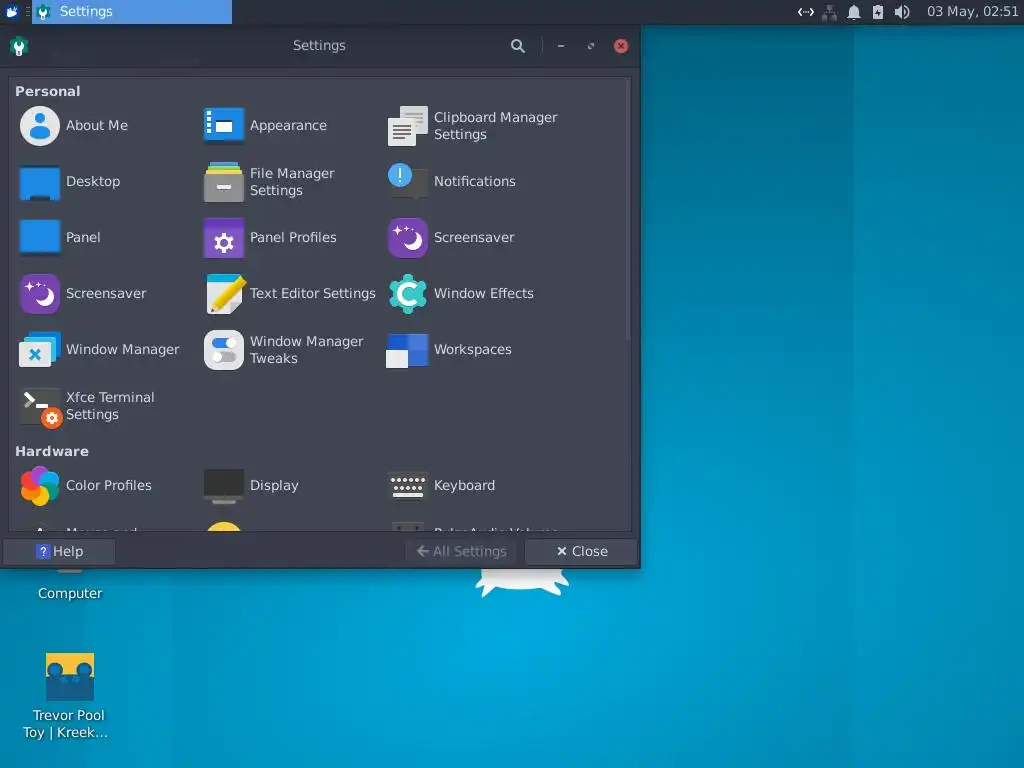Click the Personal section heading
1024x768 pixels.
[x=48, y=91]
